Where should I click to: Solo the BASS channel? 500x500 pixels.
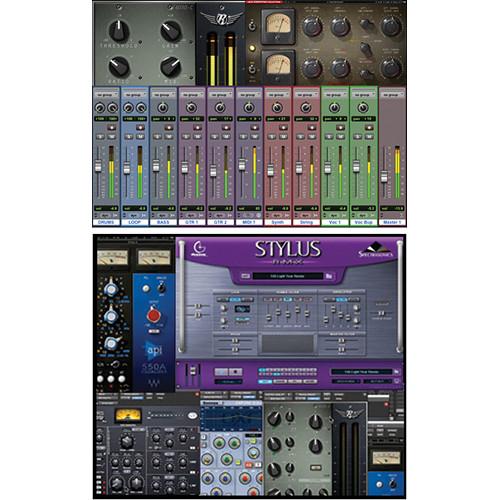(x=157, y=137)
